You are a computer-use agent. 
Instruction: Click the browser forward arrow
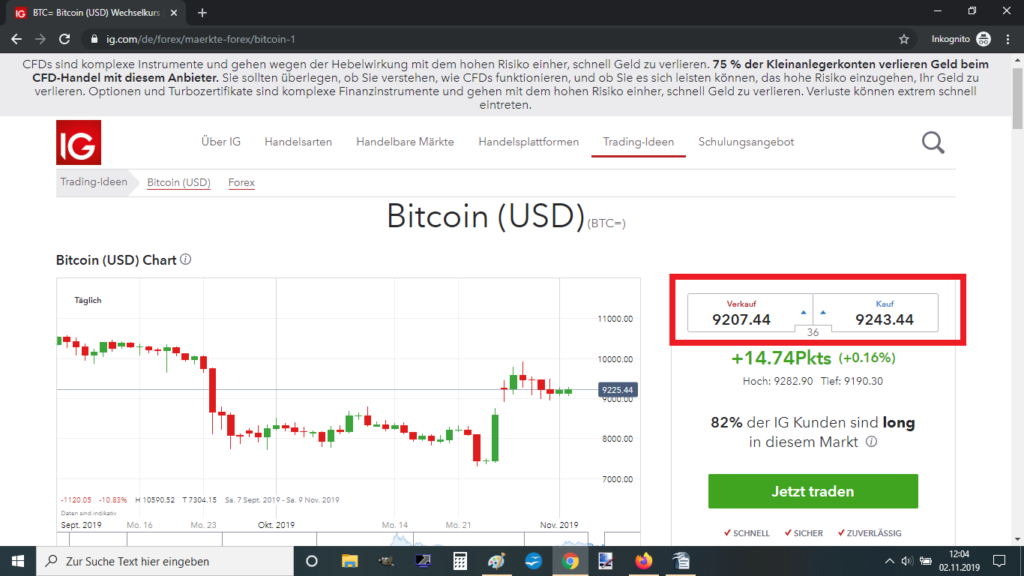tap(40, 39)
